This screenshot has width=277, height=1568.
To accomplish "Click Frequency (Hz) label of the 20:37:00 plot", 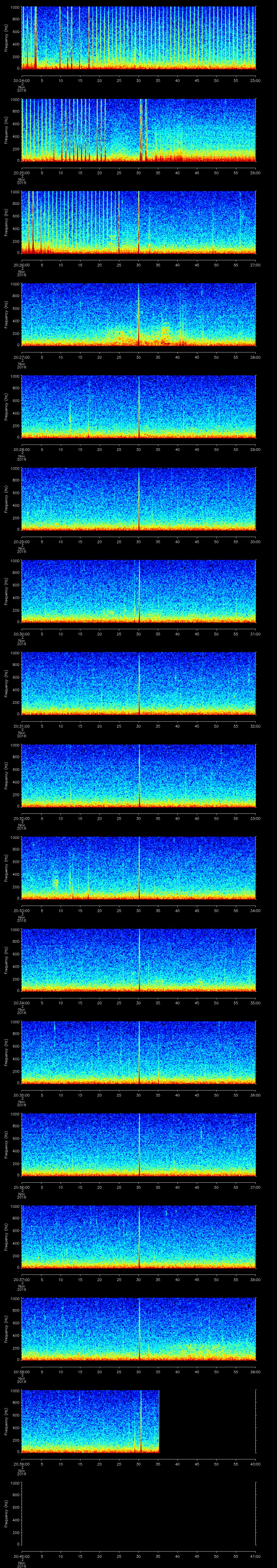I will (6, 1237).
